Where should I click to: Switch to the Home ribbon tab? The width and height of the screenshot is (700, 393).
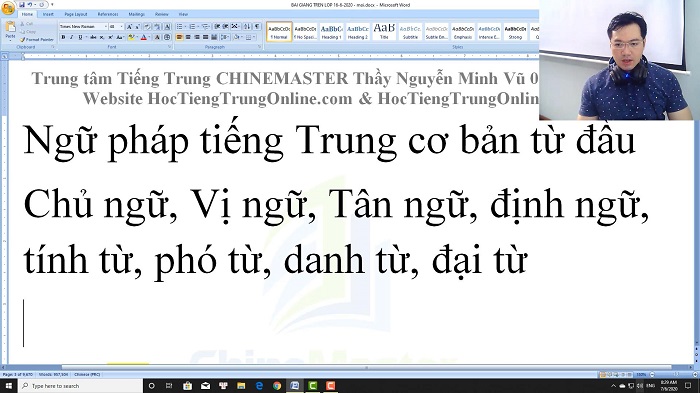[x=27, y=14]
